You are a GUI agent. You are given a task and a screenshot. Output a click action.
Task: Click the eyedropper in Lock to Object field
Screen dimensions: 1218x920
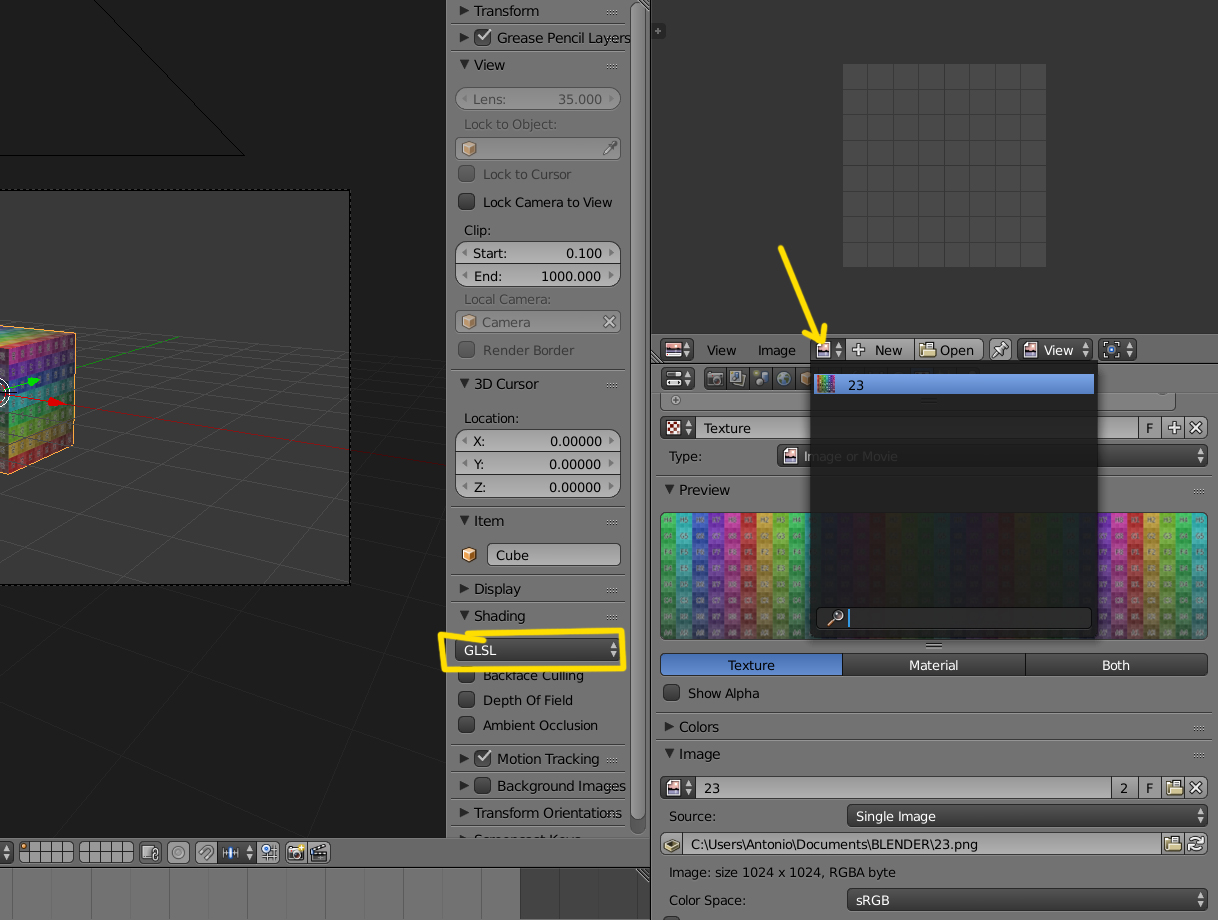pyautogui.click(x=610, y=148)
